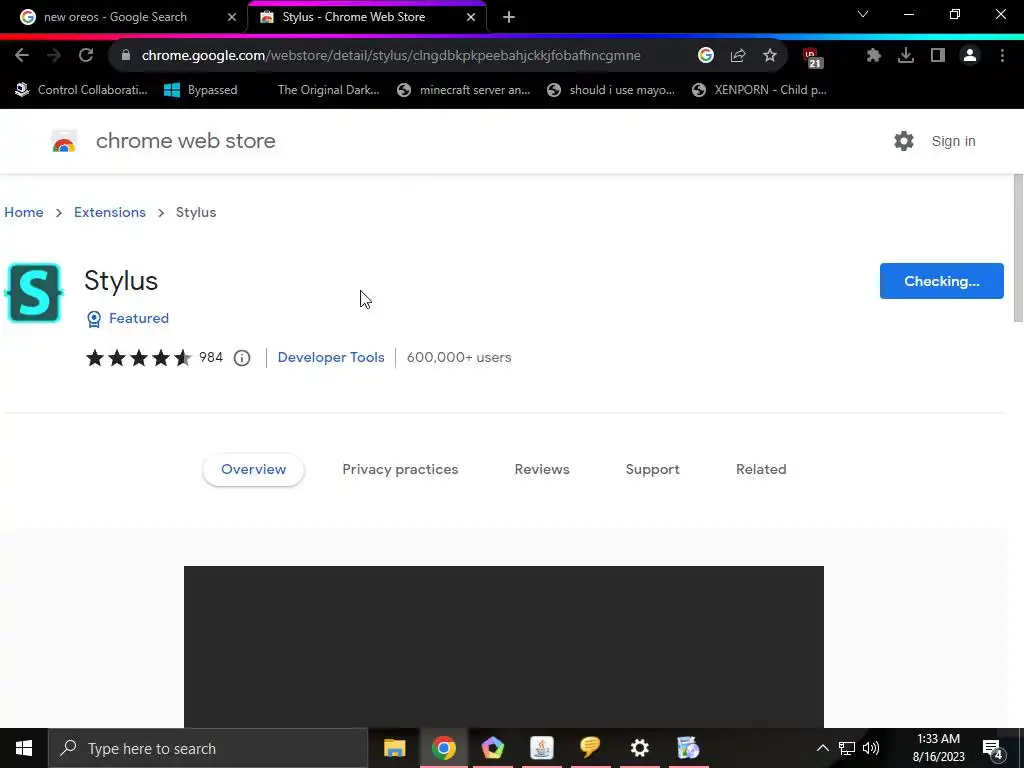Screen dimensions: 1024x768
Task: Open a new tab with the plus button
Action: click(509, 17)
